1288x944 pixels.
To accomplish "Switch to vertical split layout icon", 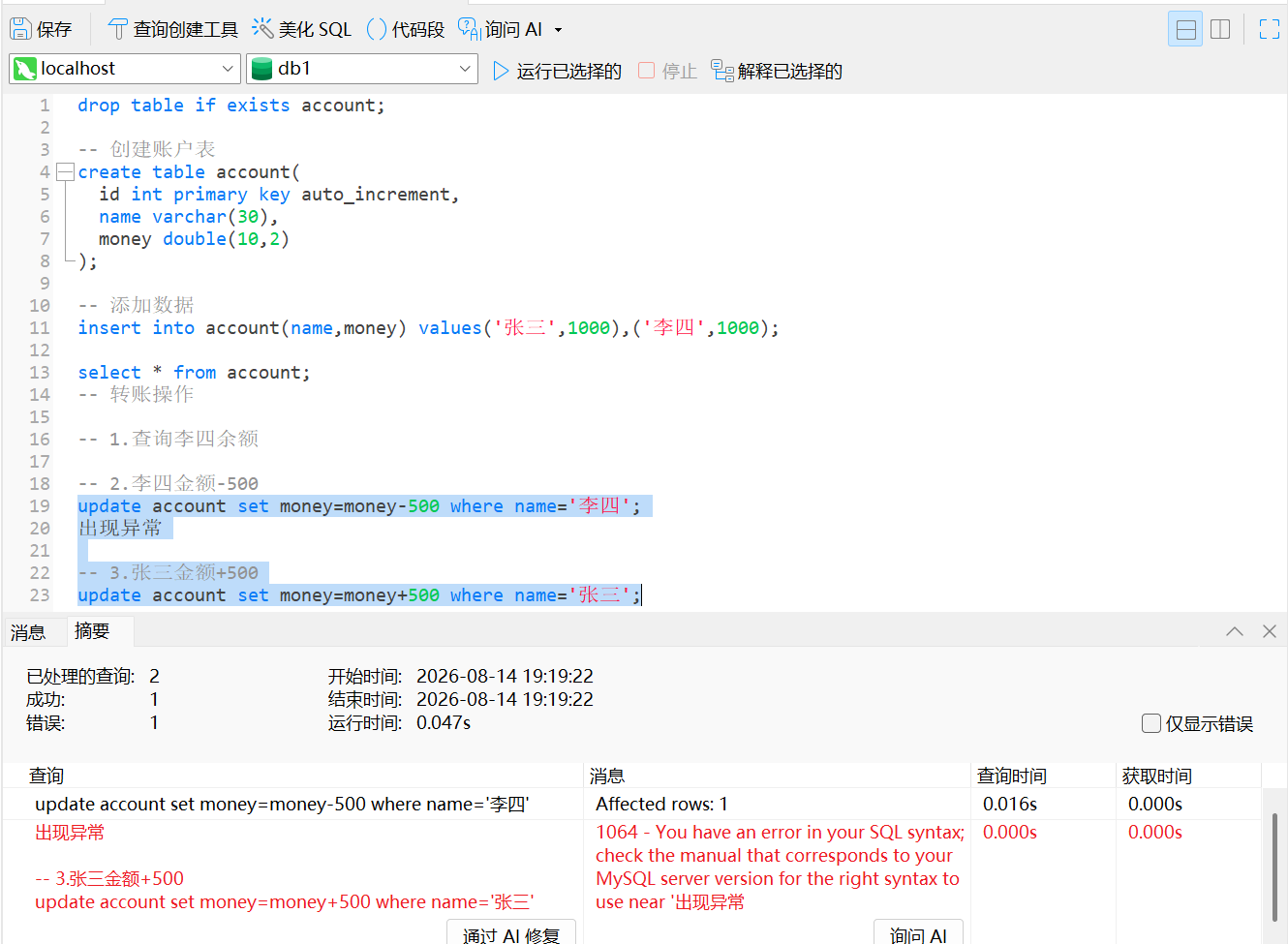I will pyautogui.click(x=1220, y=29).
